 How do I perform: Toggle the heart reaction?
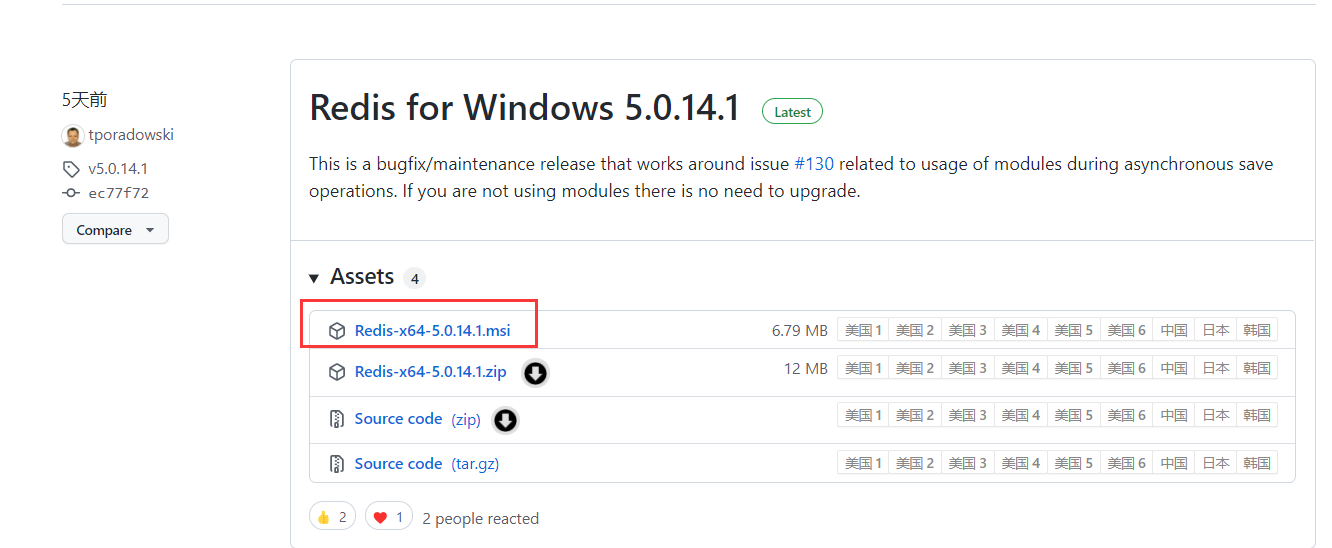pyautogui.click(x=389, y=517)
